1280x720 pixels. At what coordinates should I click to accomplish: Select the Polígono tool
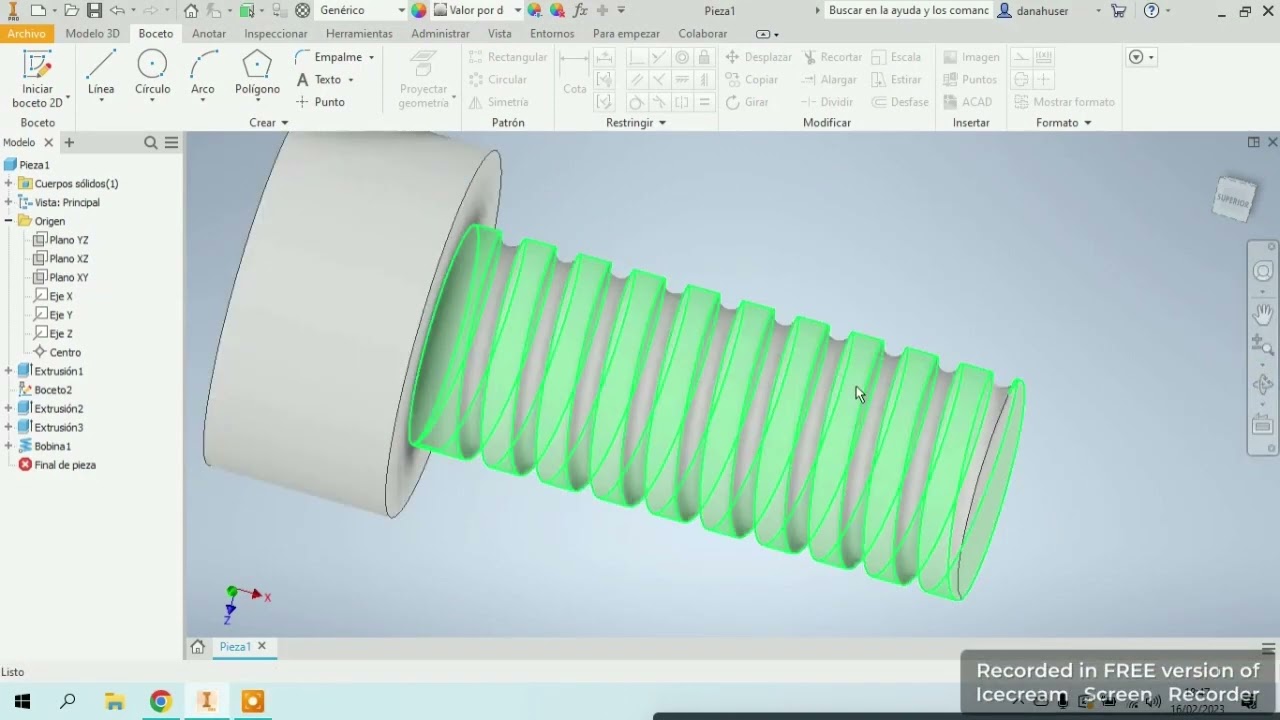(x=257, y=75)
